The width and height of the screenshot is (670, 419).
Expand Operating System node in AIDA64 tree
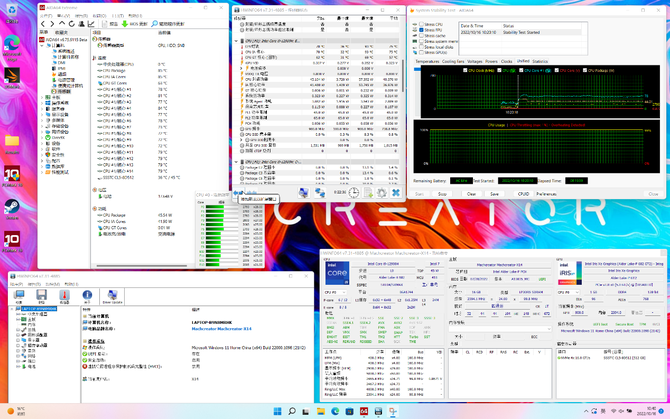(x=43, y=103)
